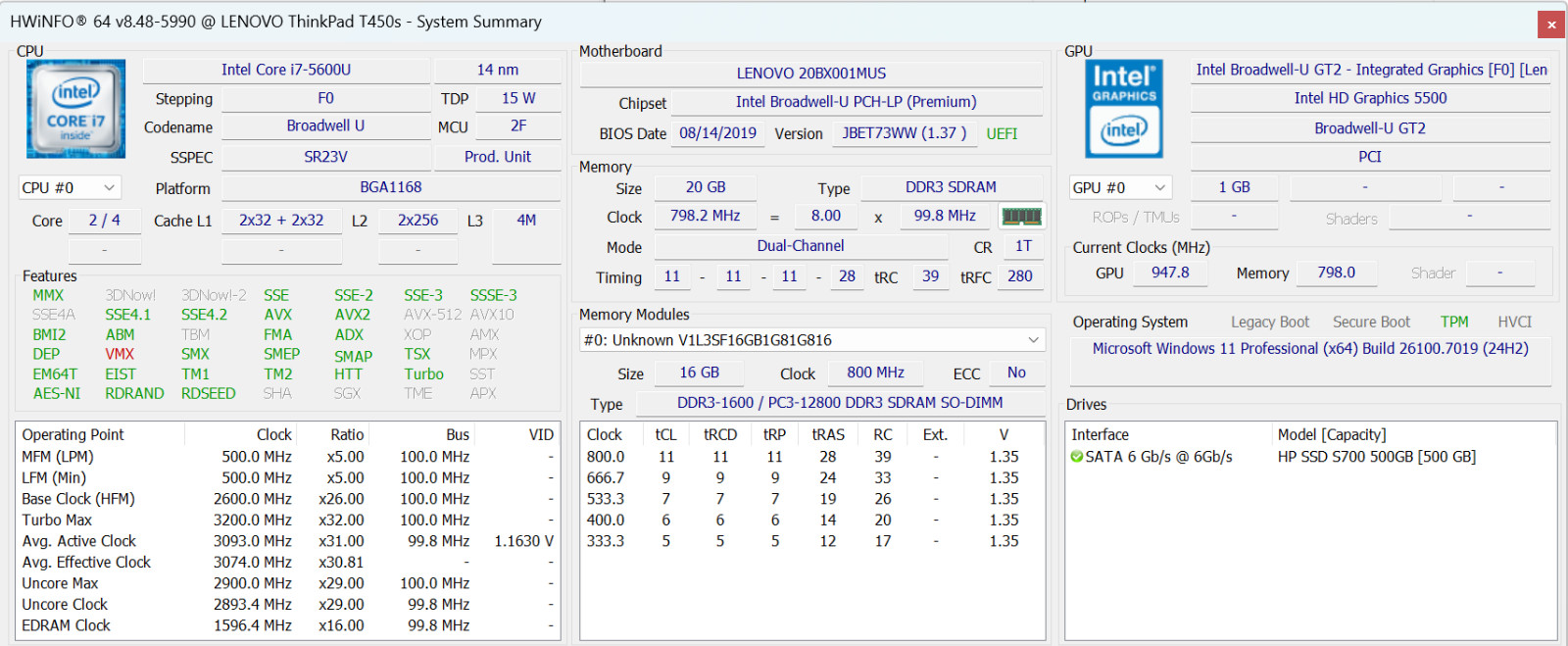Open the CPU #0 selector dropdown
Viewport: 1568px width, 646px height.
(x=69, y=187)
